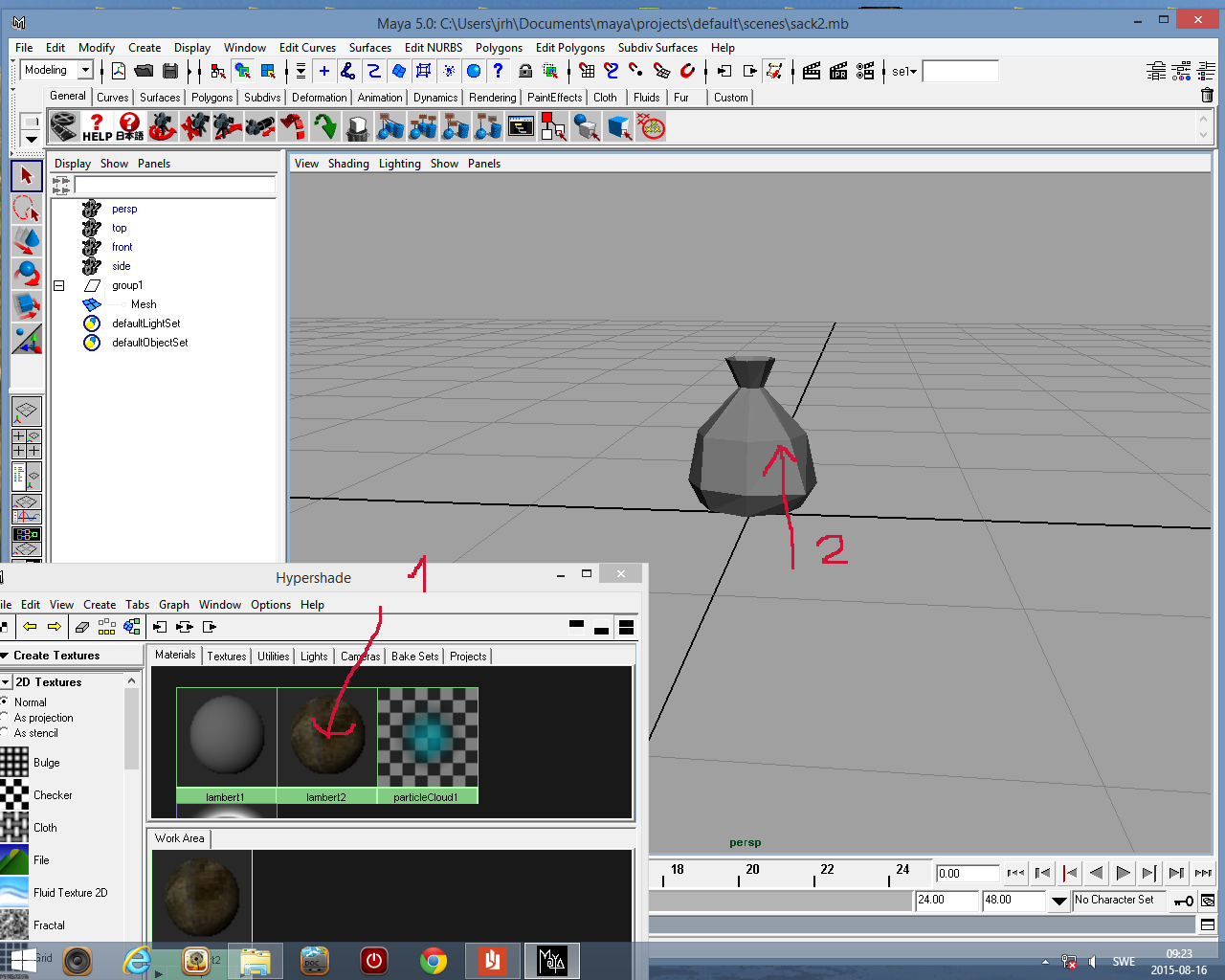Image resolution: width=1225 pixels, height=980 pixels.
Task: Open the red HELP shelf icon
Action: tap(97, 126)
